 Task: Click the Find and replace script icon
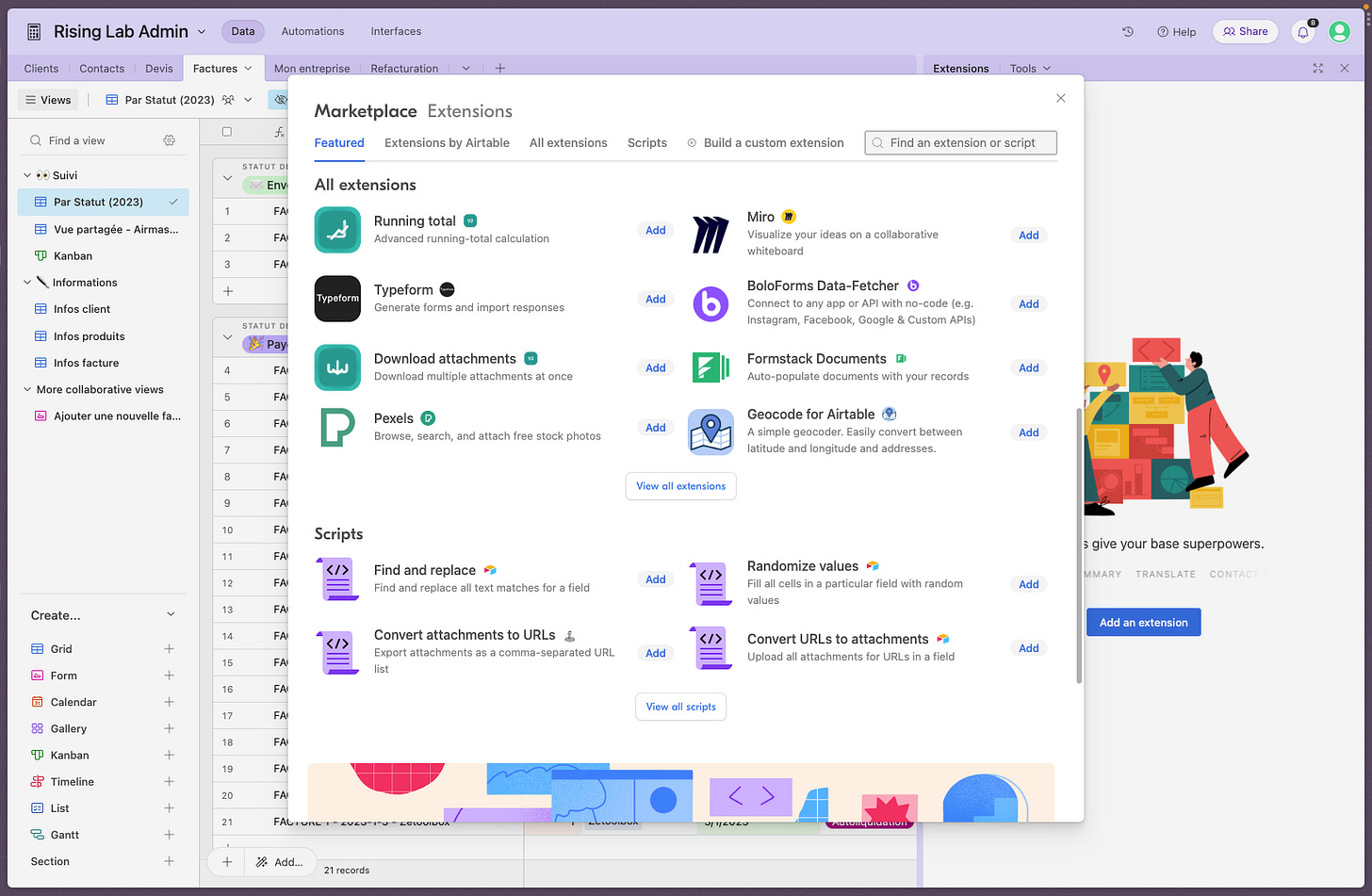337,578
